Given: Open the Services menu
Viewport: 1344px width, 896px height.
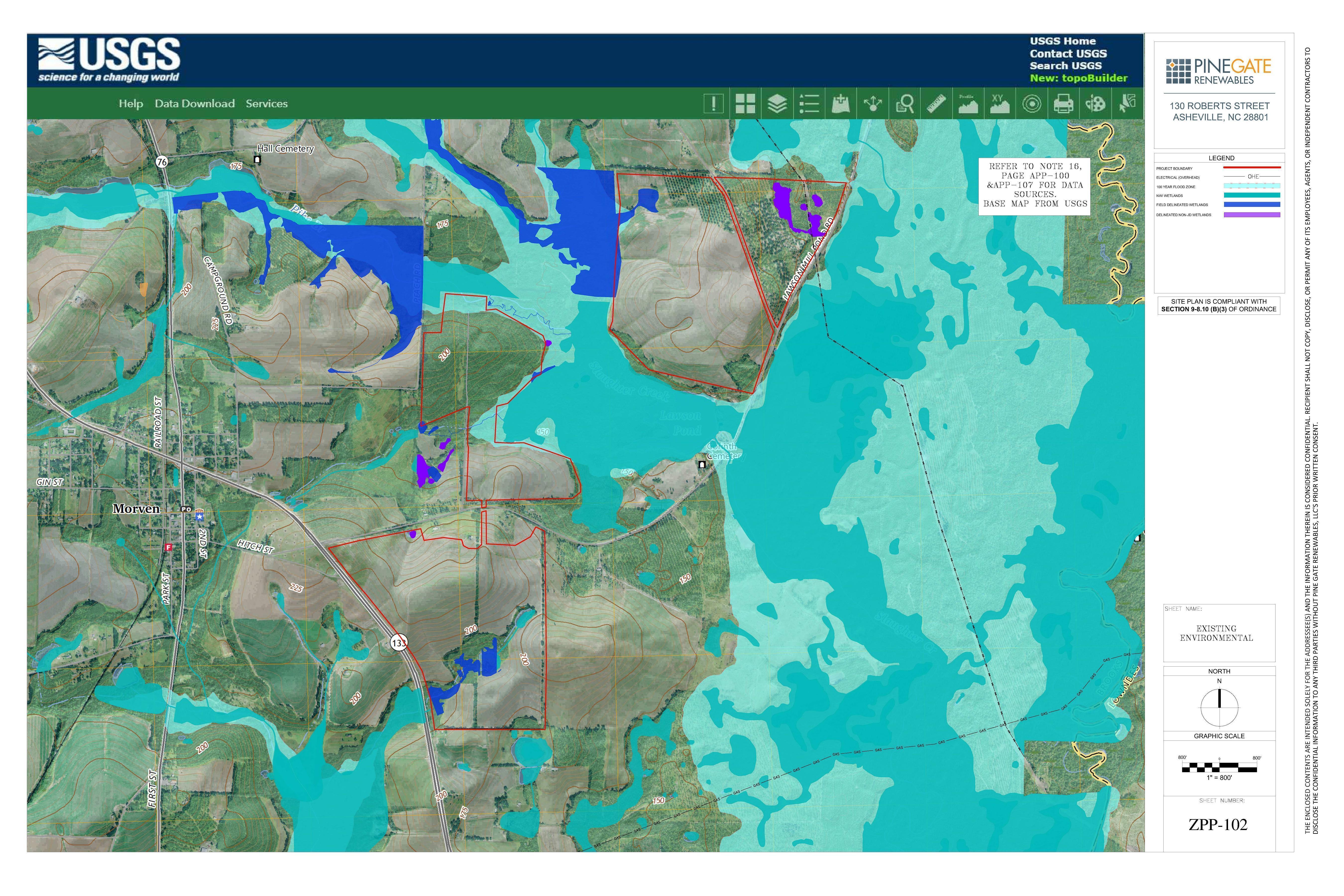Looking at the screenshot, I should pos(266,104).
